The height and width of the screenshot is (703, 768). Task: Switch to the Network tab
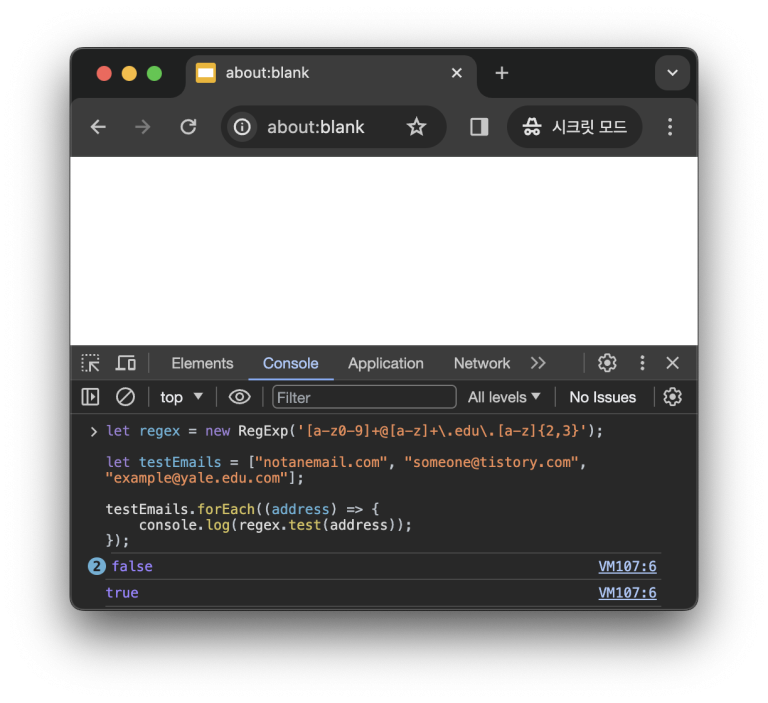coord(481,363)
